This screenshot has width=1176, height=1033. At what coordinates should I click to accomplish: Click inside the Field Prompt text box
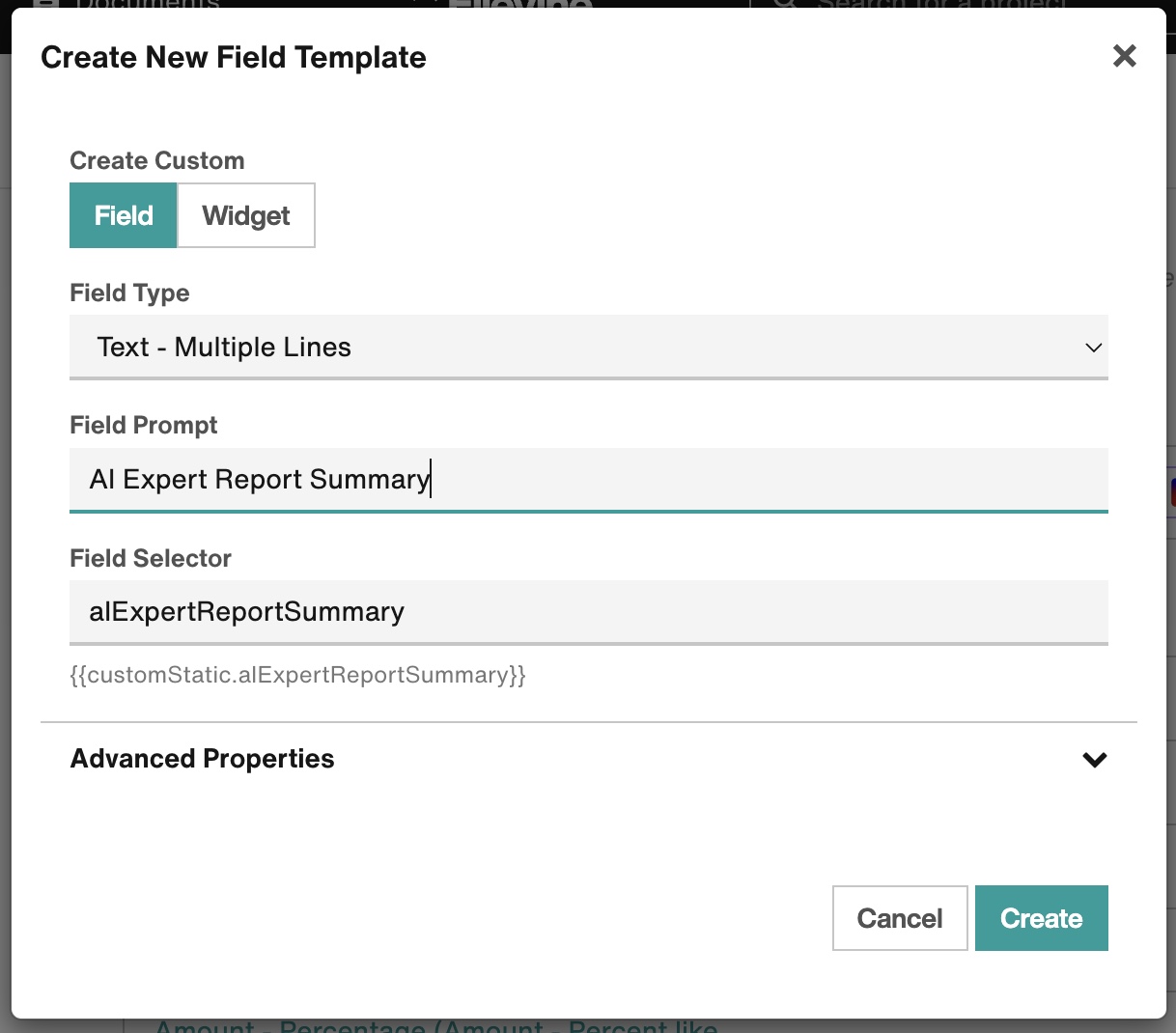coord(588,479)
